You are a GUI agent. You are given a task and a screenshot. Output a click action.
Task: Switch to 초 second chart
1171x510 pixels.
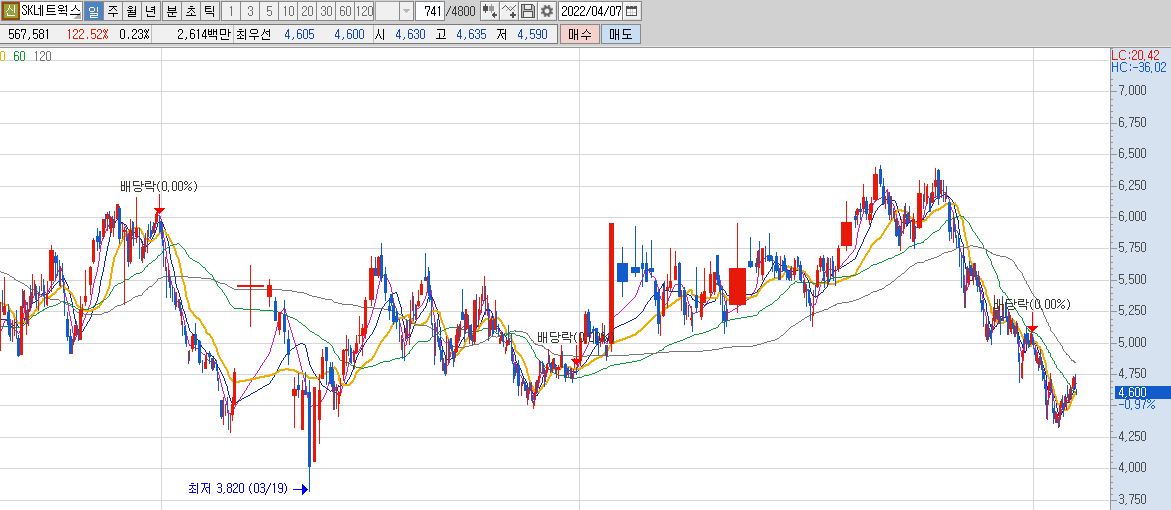pyautogui.click(x=190, y=11)
